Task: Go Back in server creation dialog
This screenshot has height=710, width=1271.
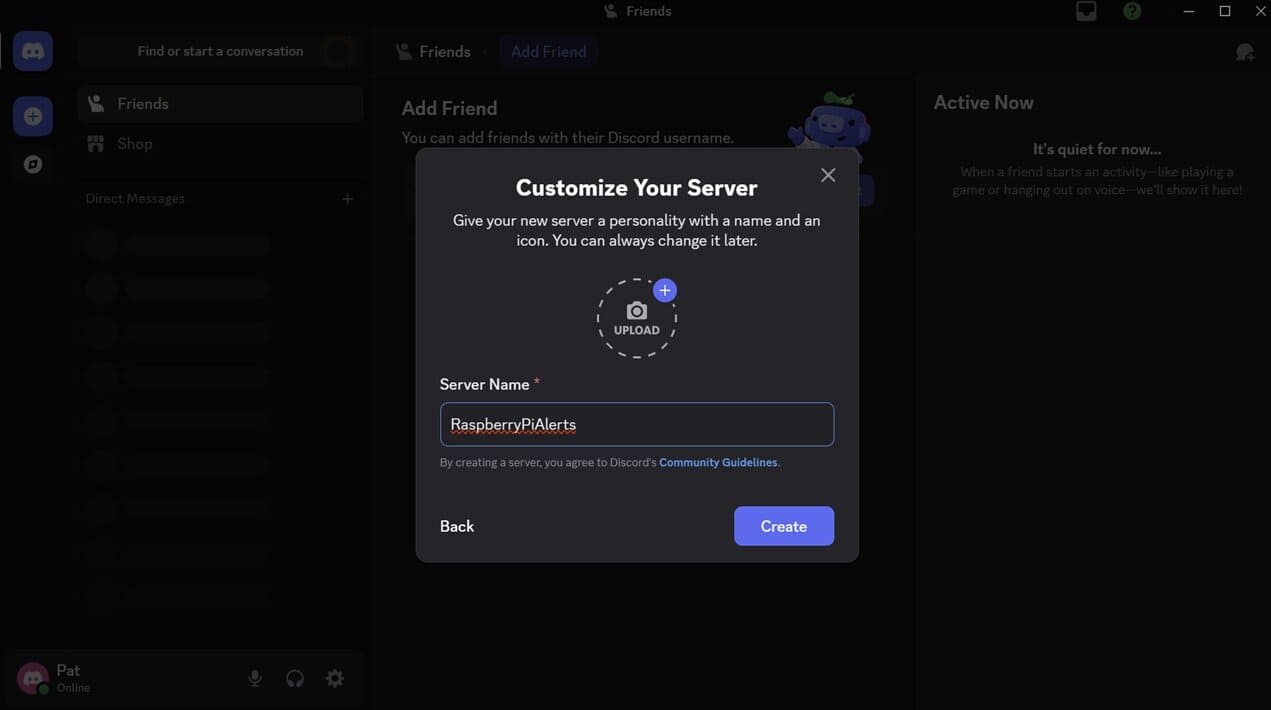Action: 457,526
